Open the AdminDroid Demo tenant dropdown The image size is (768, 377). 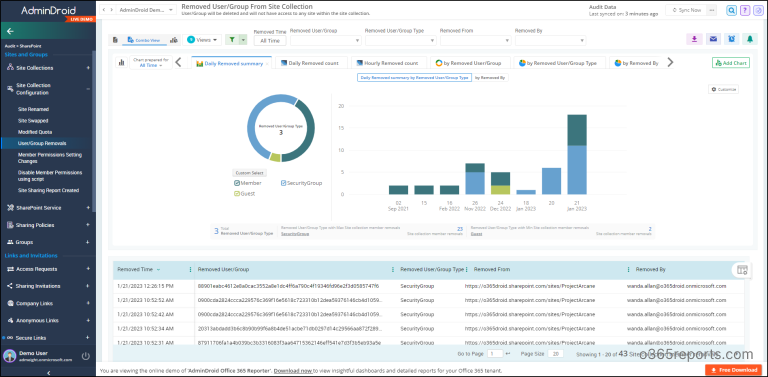(x=147, y=10)
